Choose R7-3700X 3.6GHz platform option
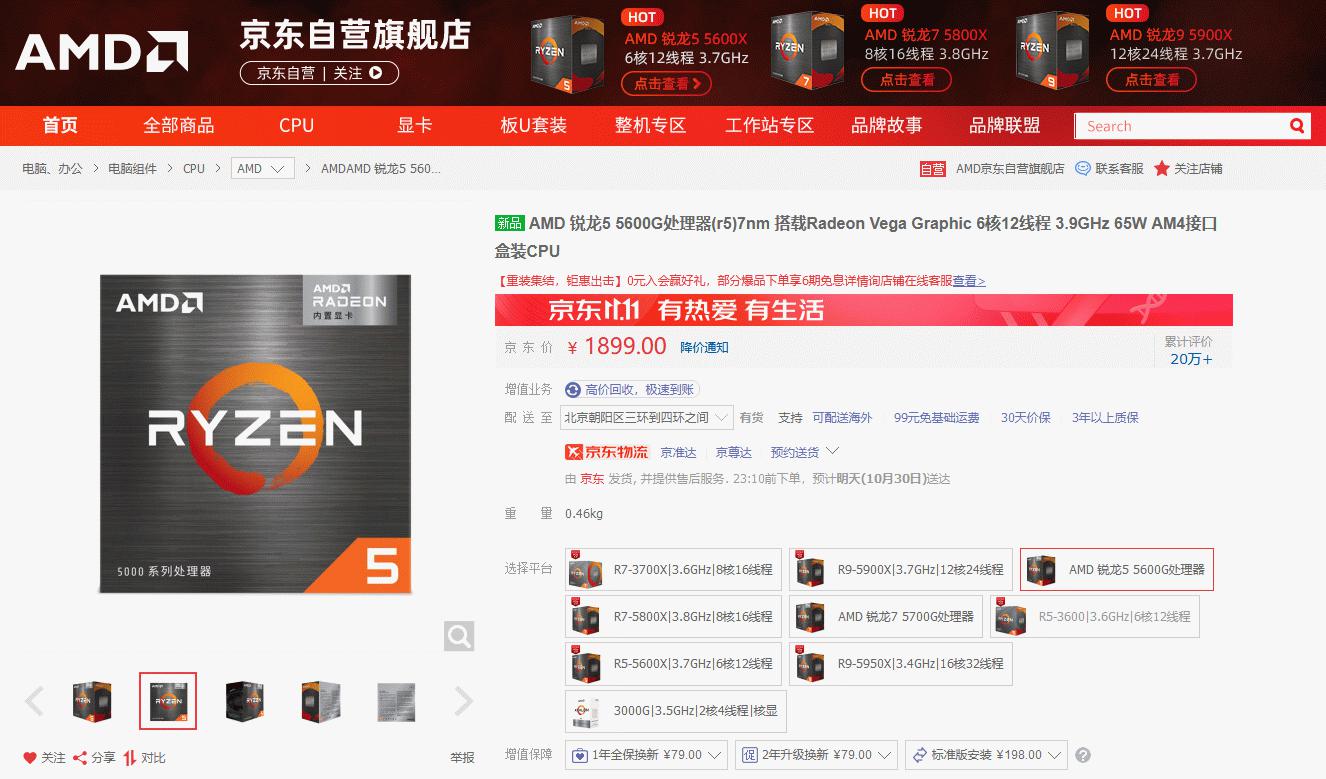1326x779 pixels. tap(674, 569)
